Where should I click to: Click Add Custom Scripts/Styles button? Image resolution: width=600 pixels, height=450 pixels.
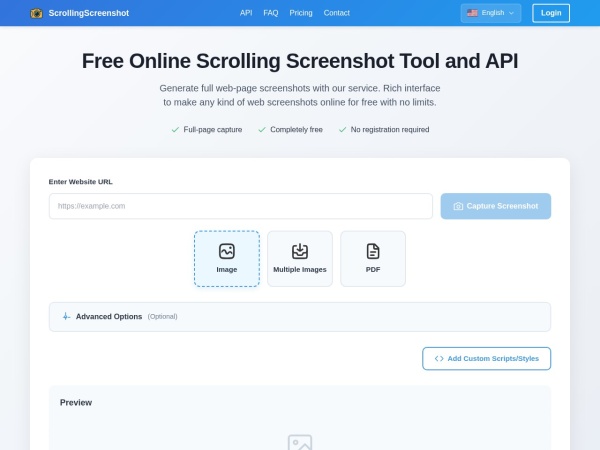click(486, 359)
